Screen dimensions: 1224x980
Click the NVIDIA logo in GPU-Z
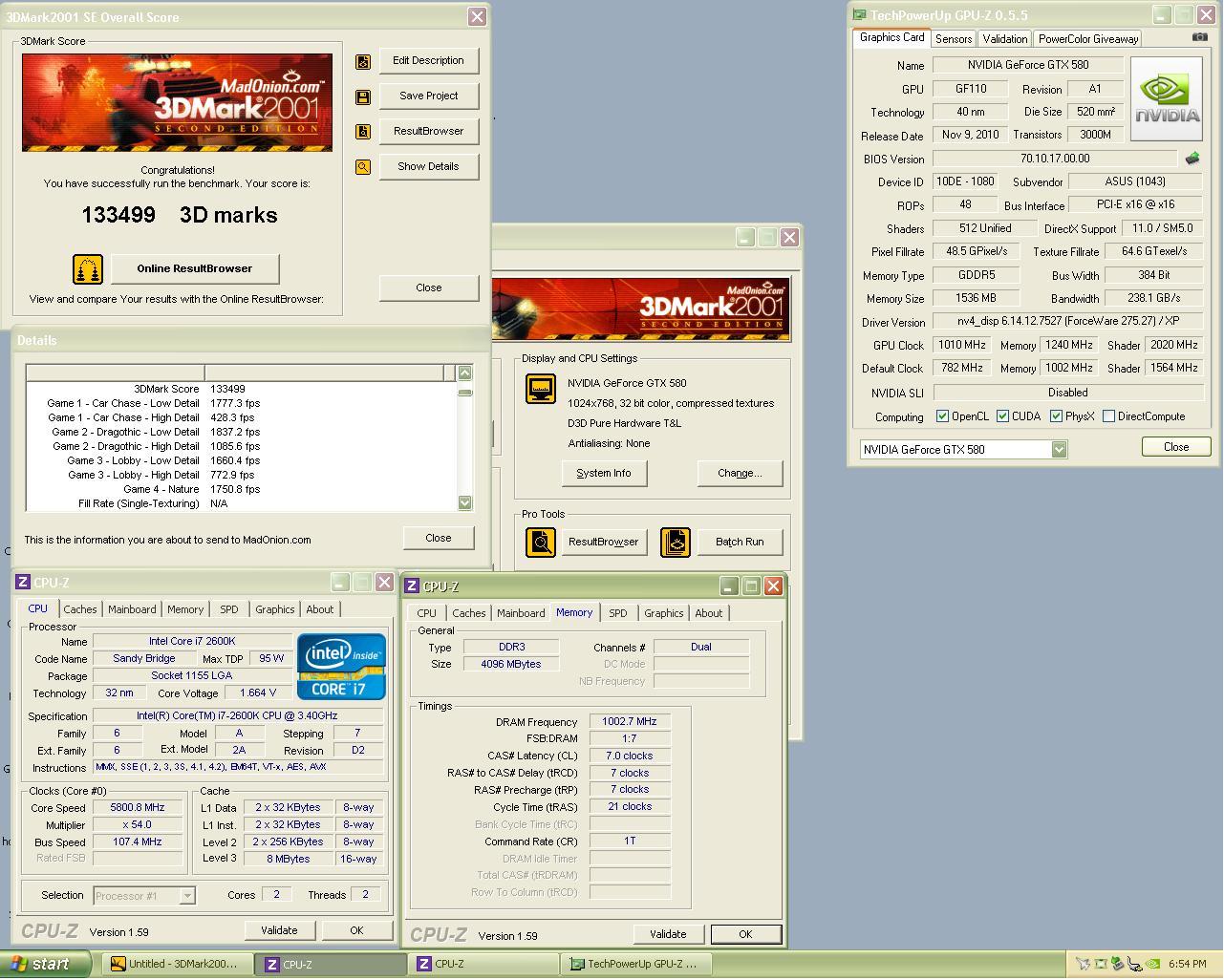1167,99
